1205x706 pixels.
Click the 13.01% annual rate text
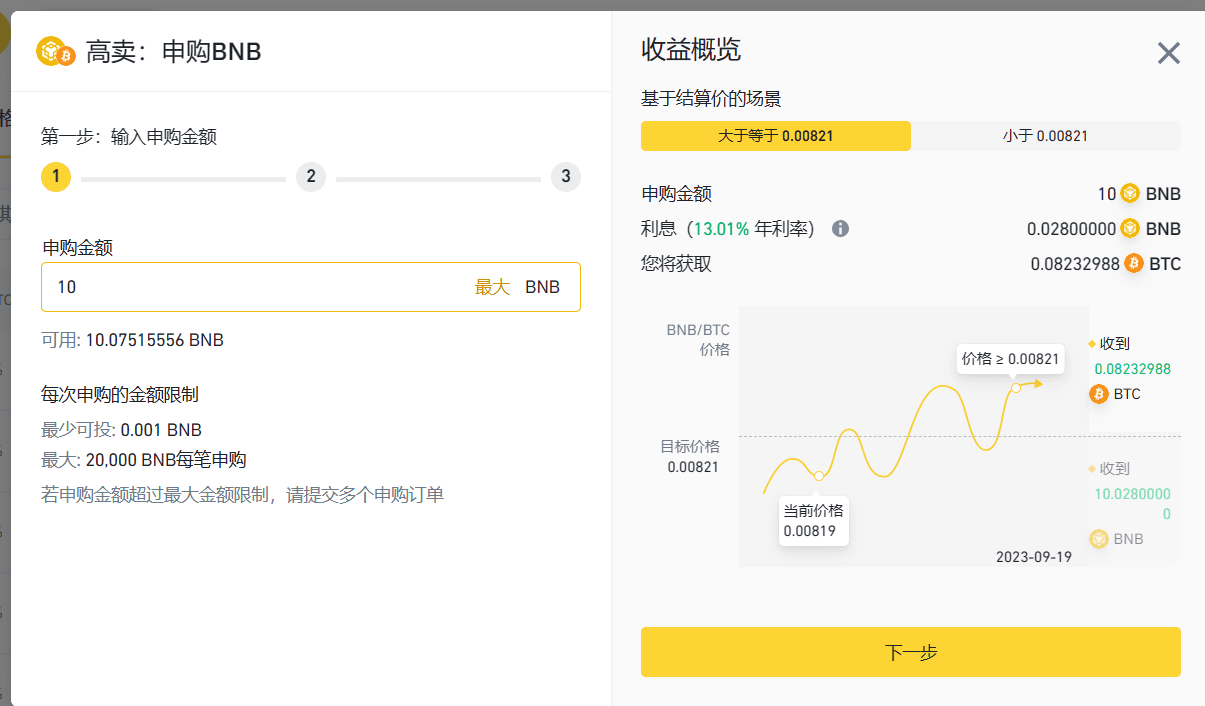[721, 229]
